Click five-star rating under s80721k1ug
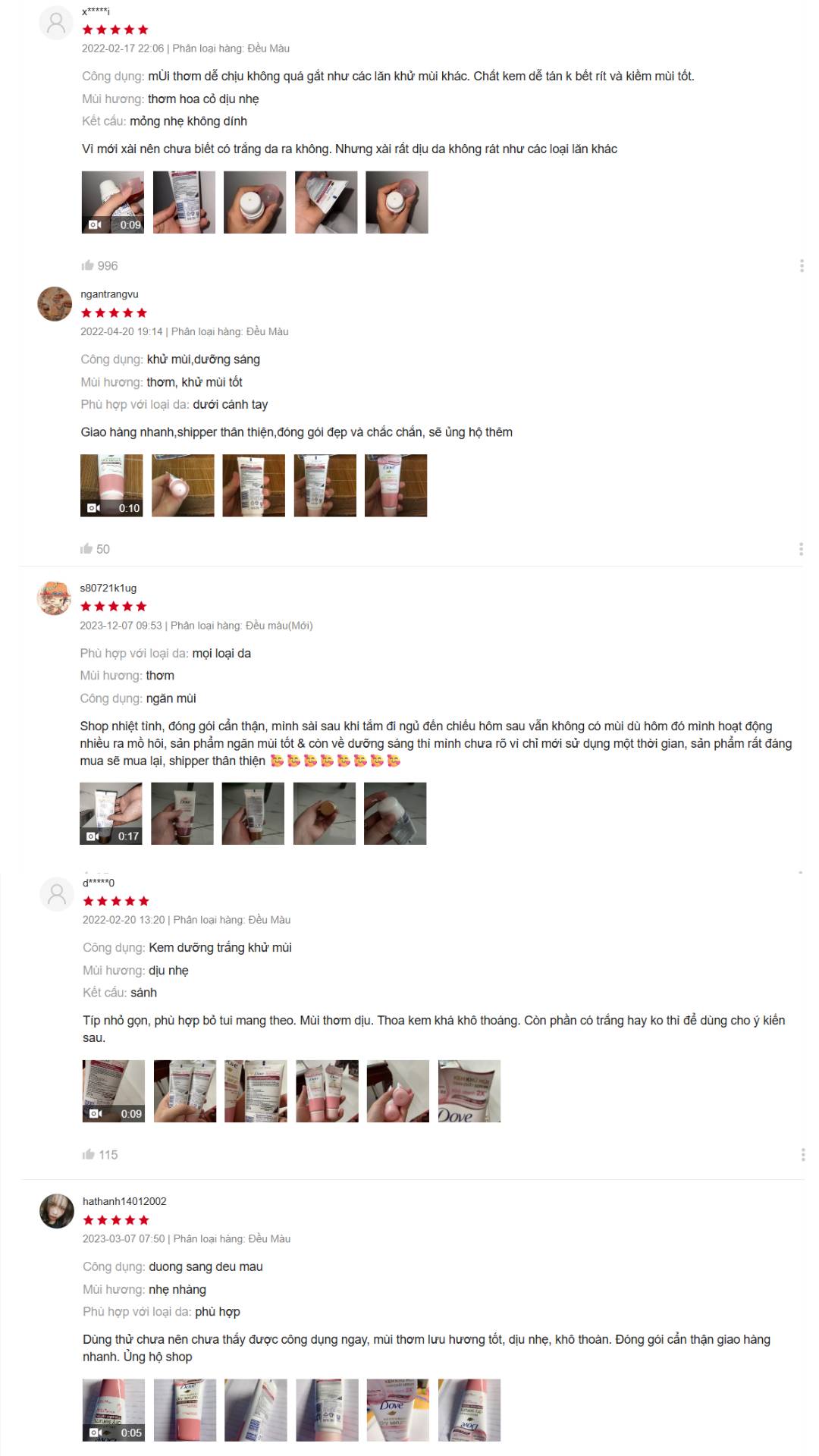Screen dimensions: 819x1456 114,606
